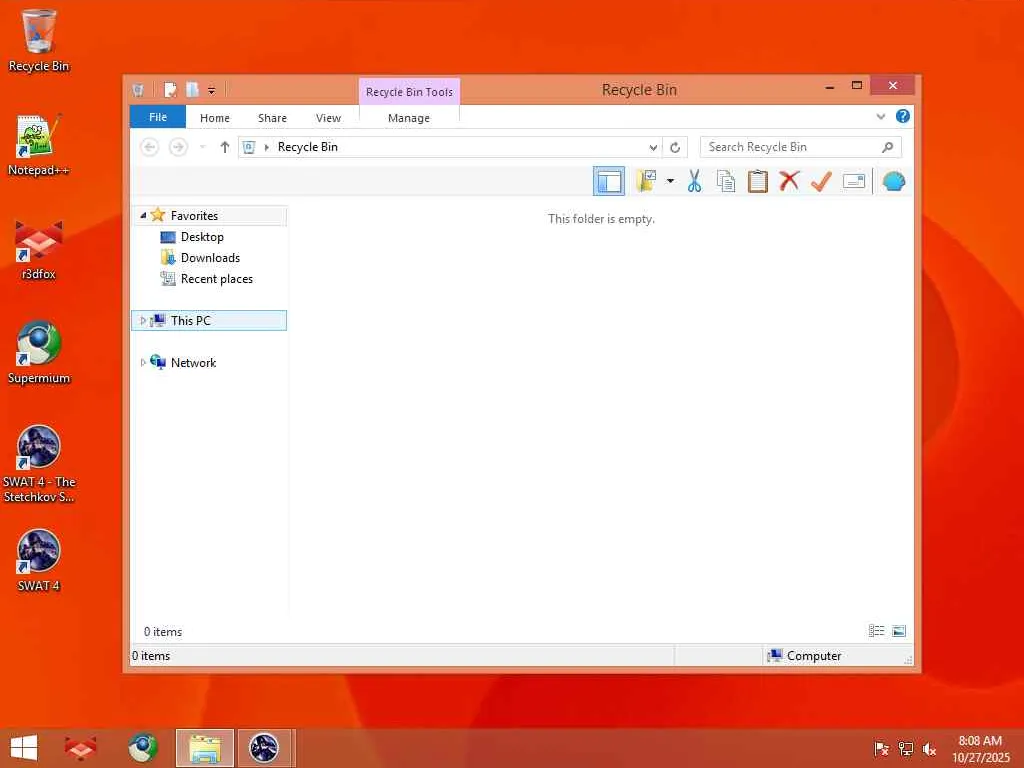The image size is (1024, 768).
Task: Click the Properties quick access icon
Action: [170, 89]
